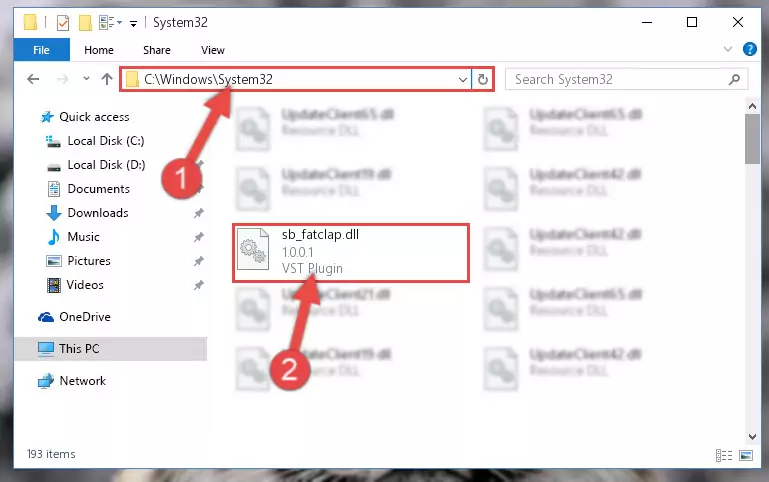Refresh the System32 folder view
This screenshot has width=769, height=482.
483,79
